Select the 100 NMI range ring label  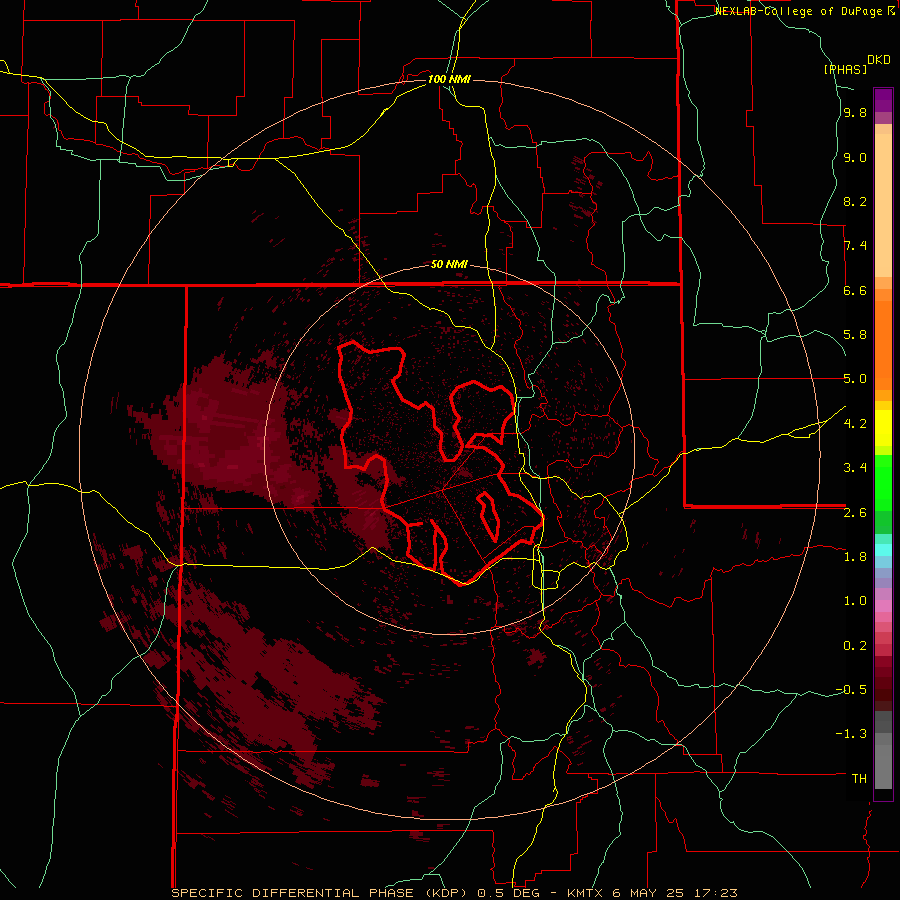click(449, 79)
